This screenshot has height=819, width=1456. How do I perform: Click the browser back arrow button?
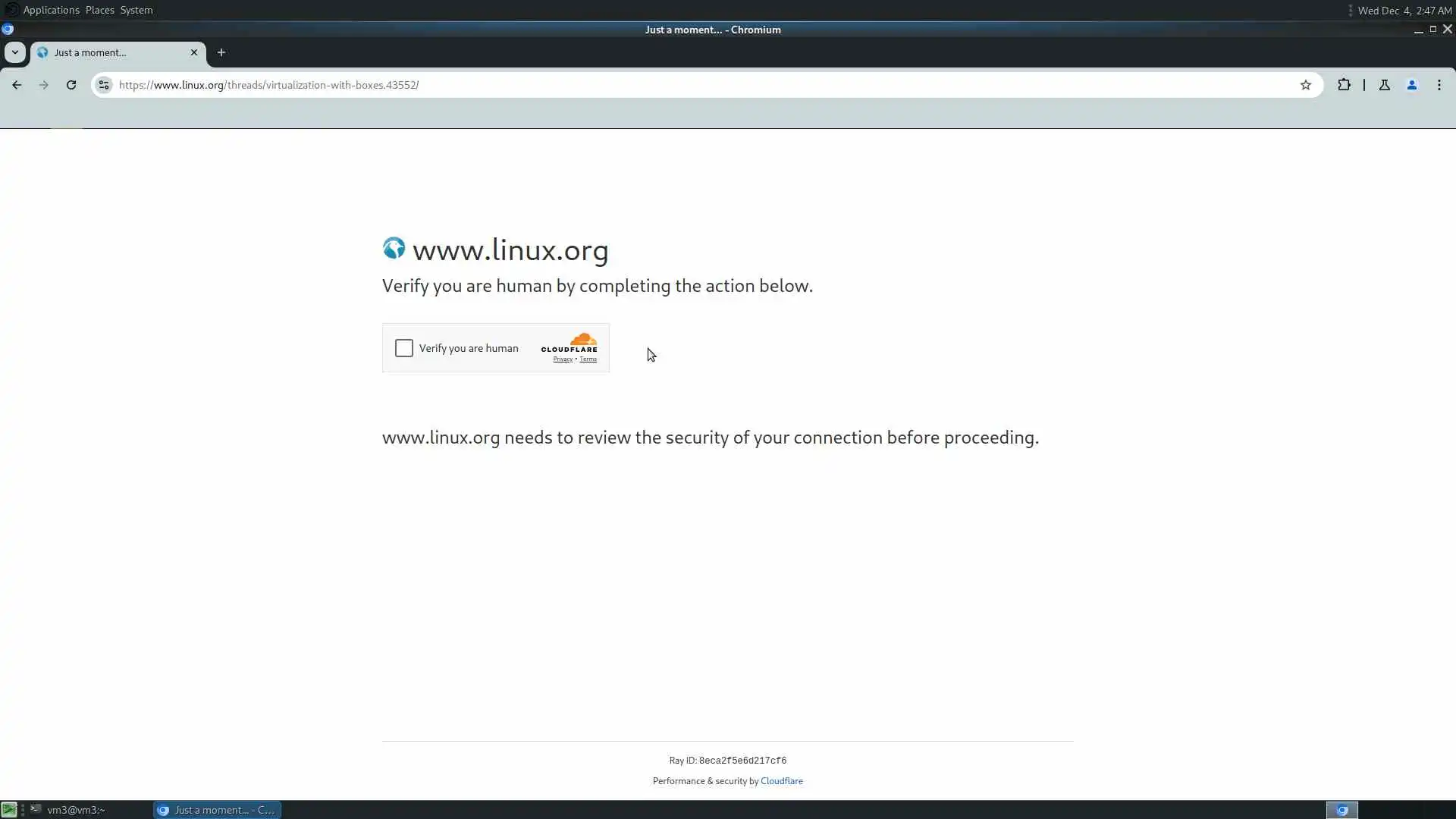pyautogui.click(x=17, y=85)
